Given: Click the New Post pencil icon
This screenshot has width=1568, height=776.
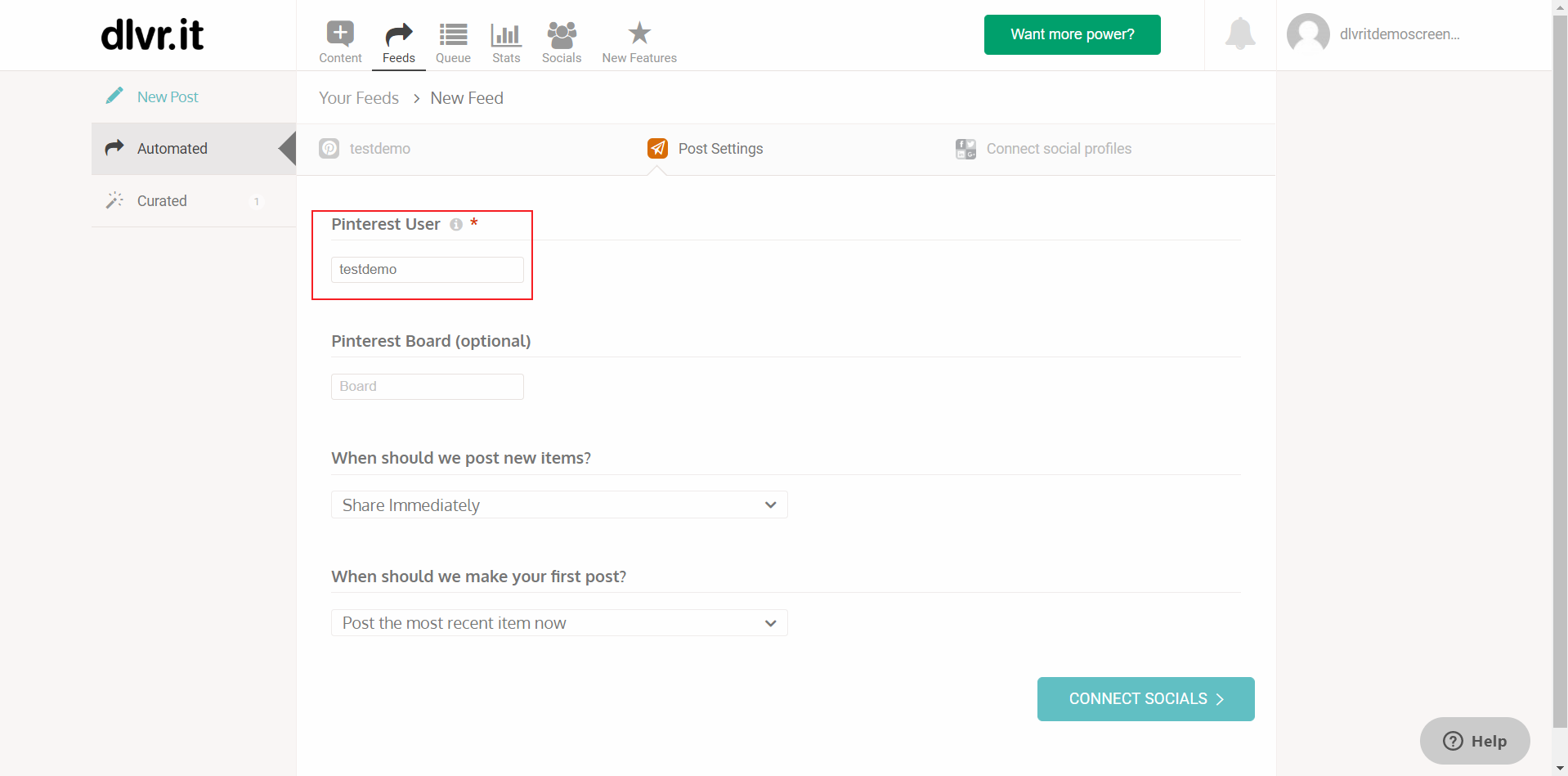Looking at the screenshot, I should (114, 96).
